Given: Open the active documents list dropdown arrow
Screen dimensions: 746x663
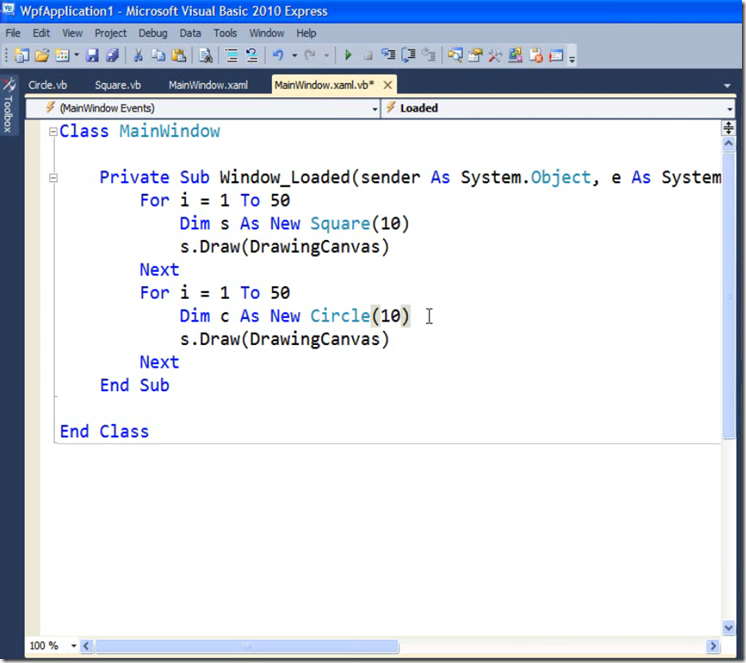Looking at the screenshot, I should pyautogui.click(x=727, y=86).
